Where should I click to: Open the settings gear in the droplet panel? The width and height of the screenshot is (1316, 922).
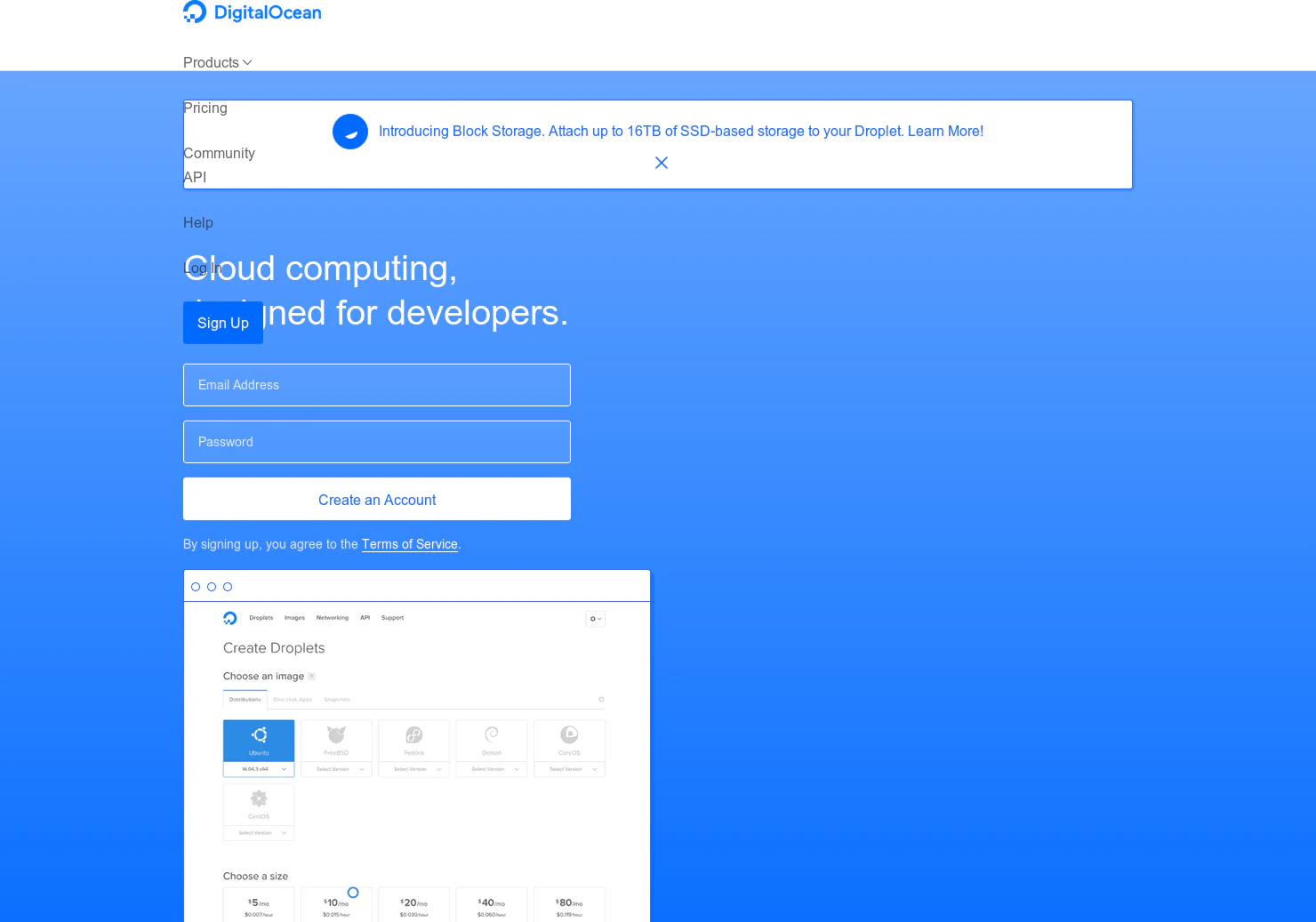tap(594, 618)
